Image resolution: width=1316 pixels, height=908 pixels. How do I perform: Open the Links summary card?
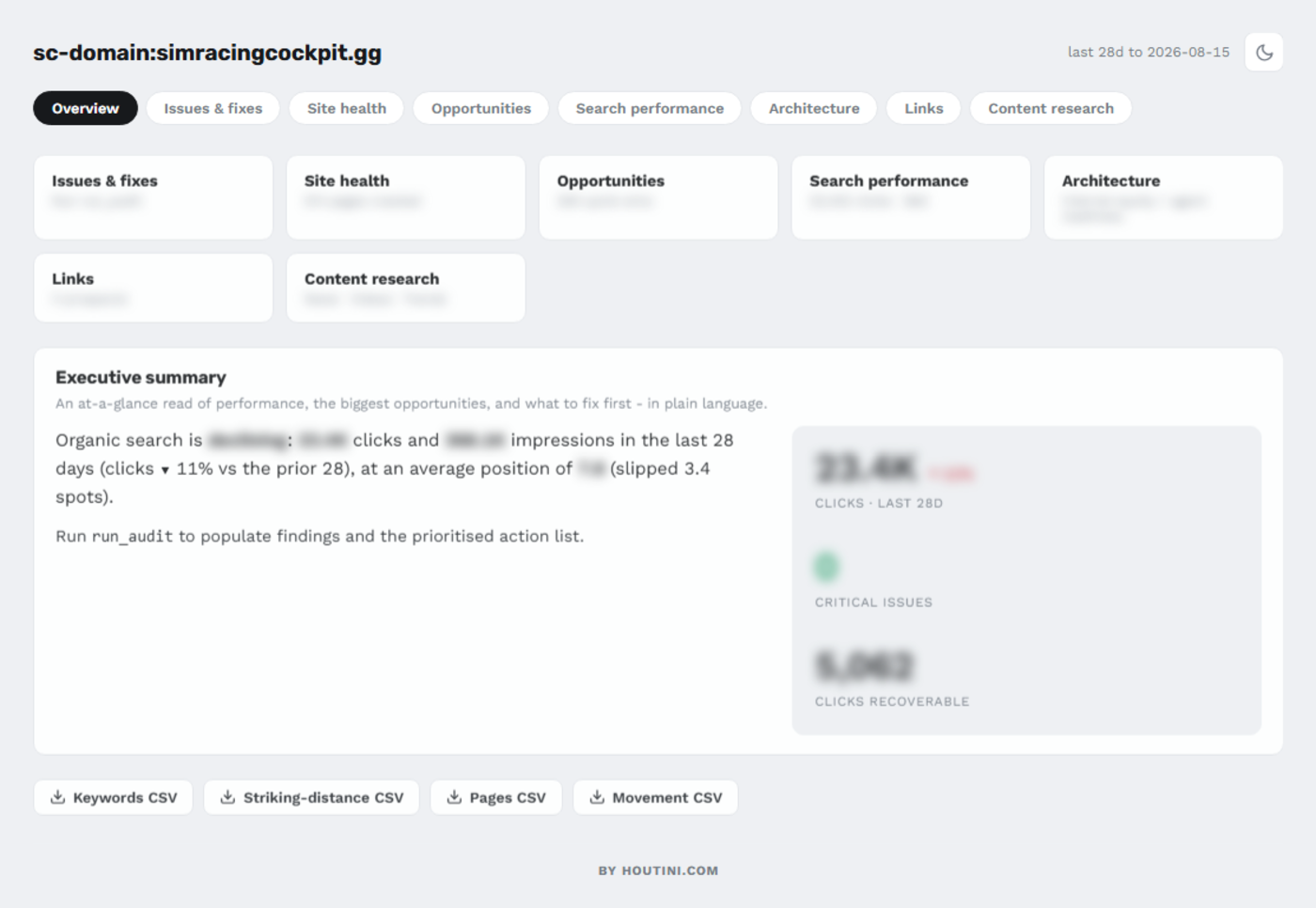coord(153,288)
